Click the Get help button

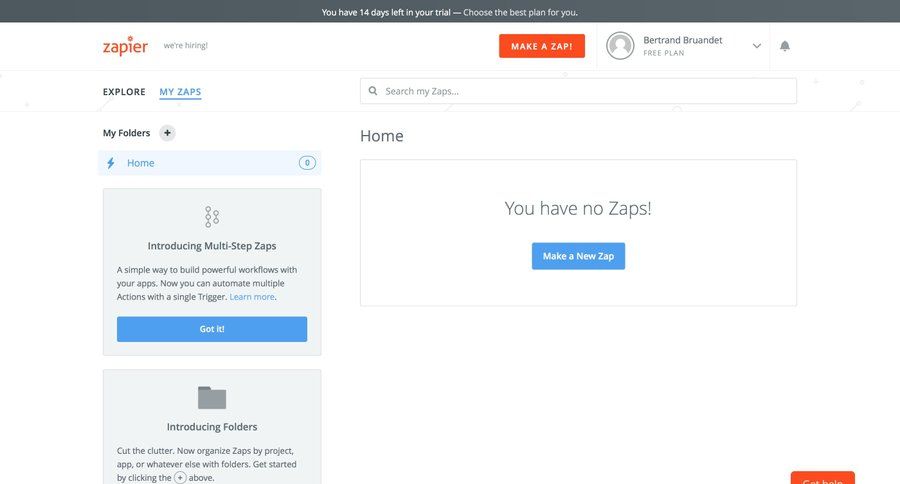pos(823,478)
